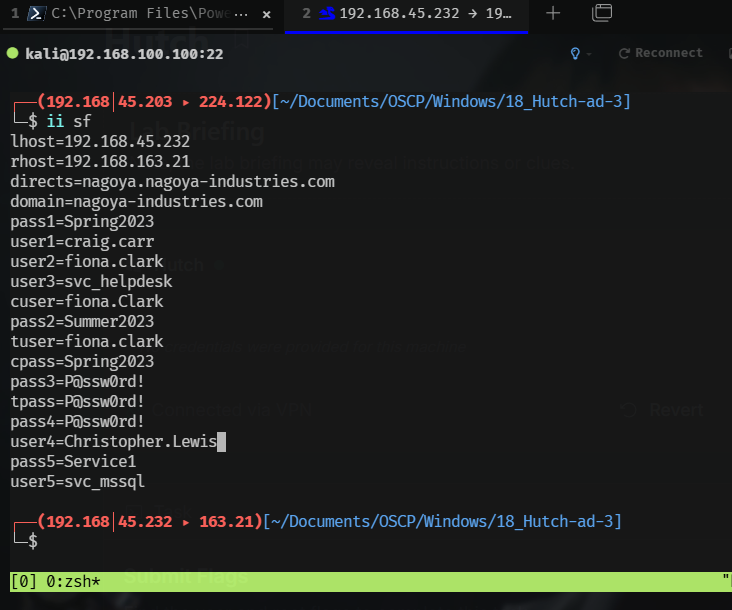Screen dimensions: 732x610
Task: Select the 192.168.45.232 → 19… session tab
Action: (406, 14)
